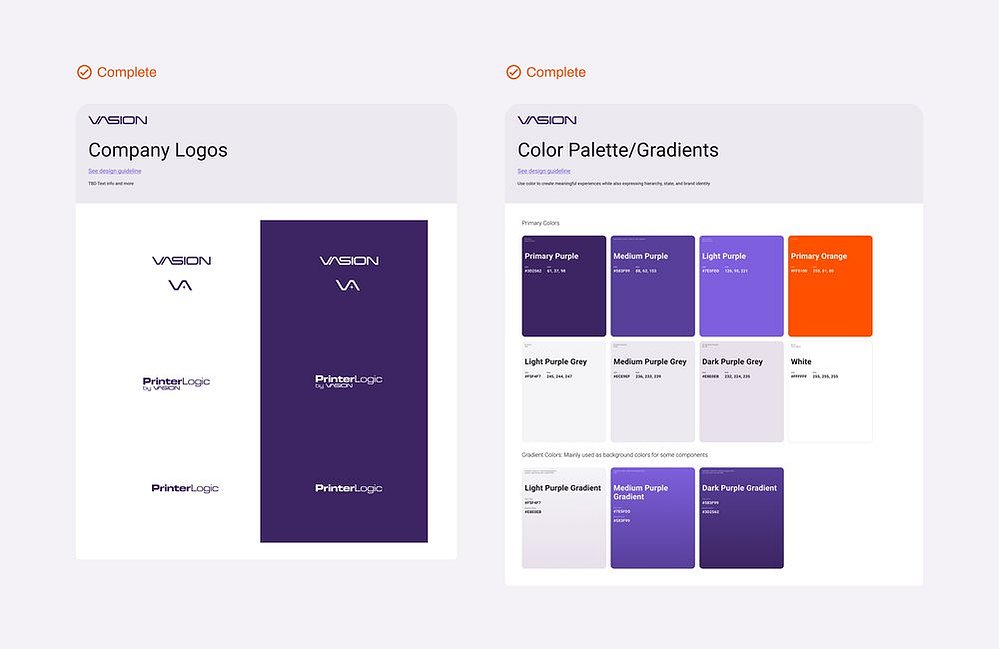This screenshot has width=999, height=649.
Task: Pick the Light Purple Grey swatch
Action: [564, 392]
